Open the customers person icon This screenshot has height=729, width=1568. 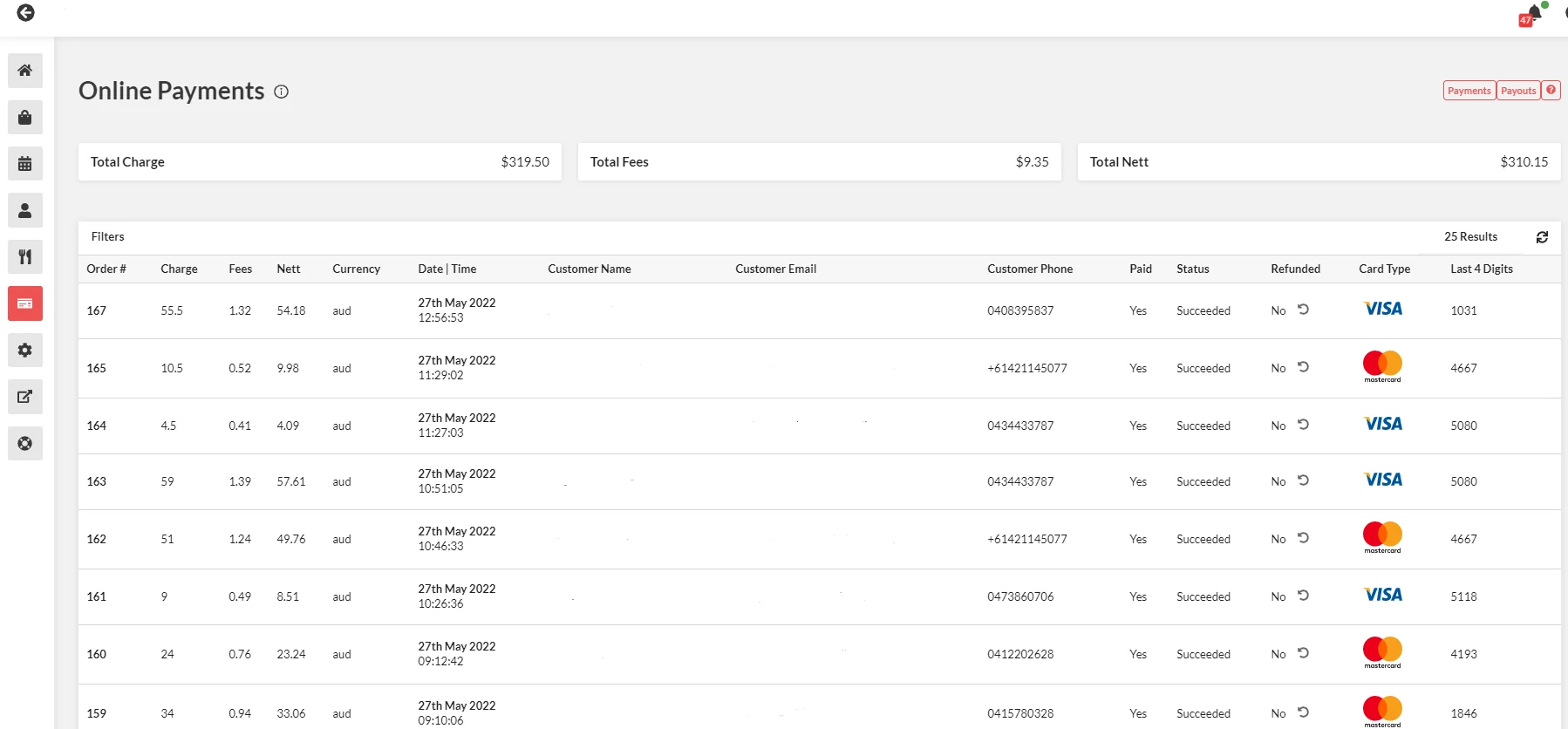point(25,210)
